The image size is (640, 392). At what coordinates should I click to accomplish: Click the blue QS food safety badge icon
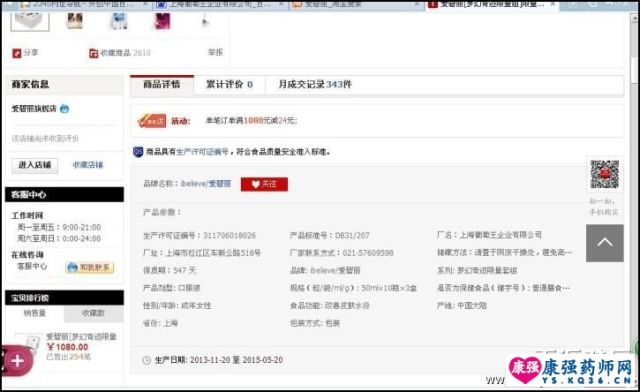[x=138, y=152]
